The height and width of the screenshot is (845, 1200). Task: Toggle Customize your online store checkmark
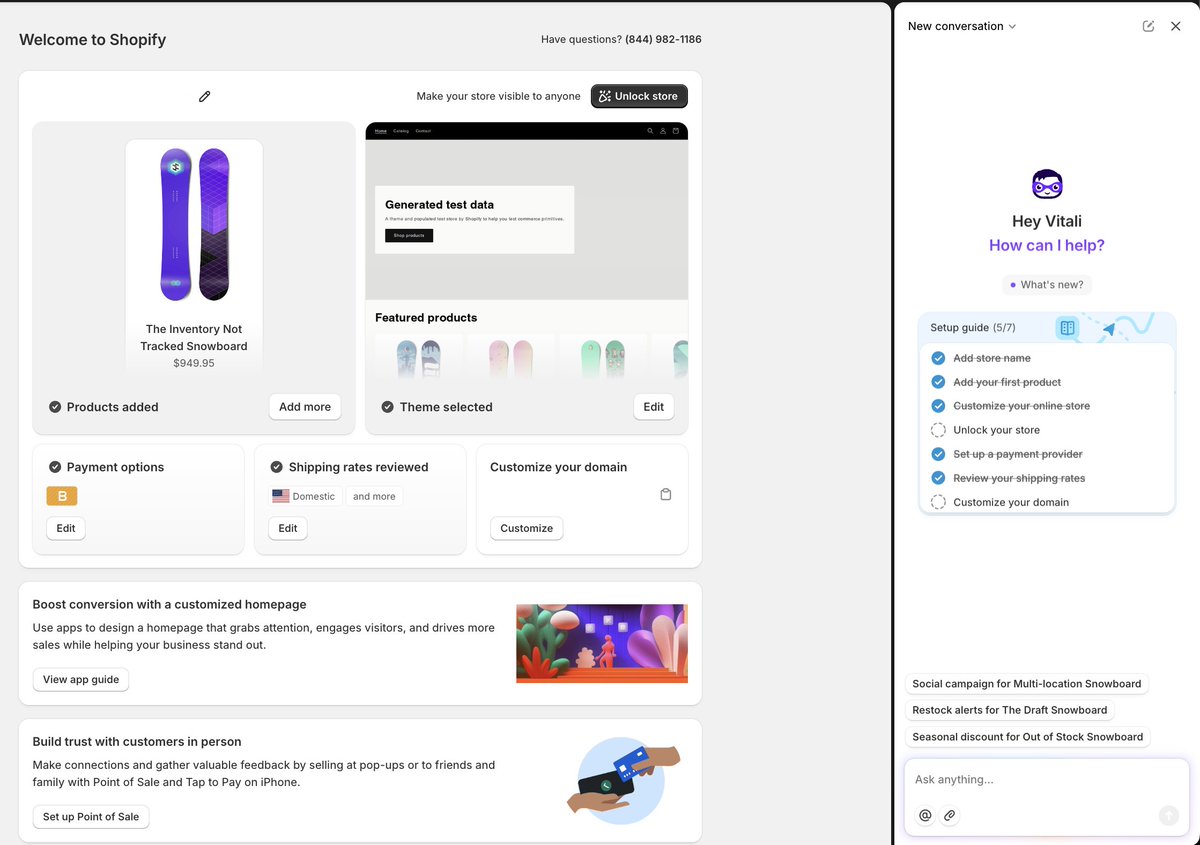click(938, 406)
